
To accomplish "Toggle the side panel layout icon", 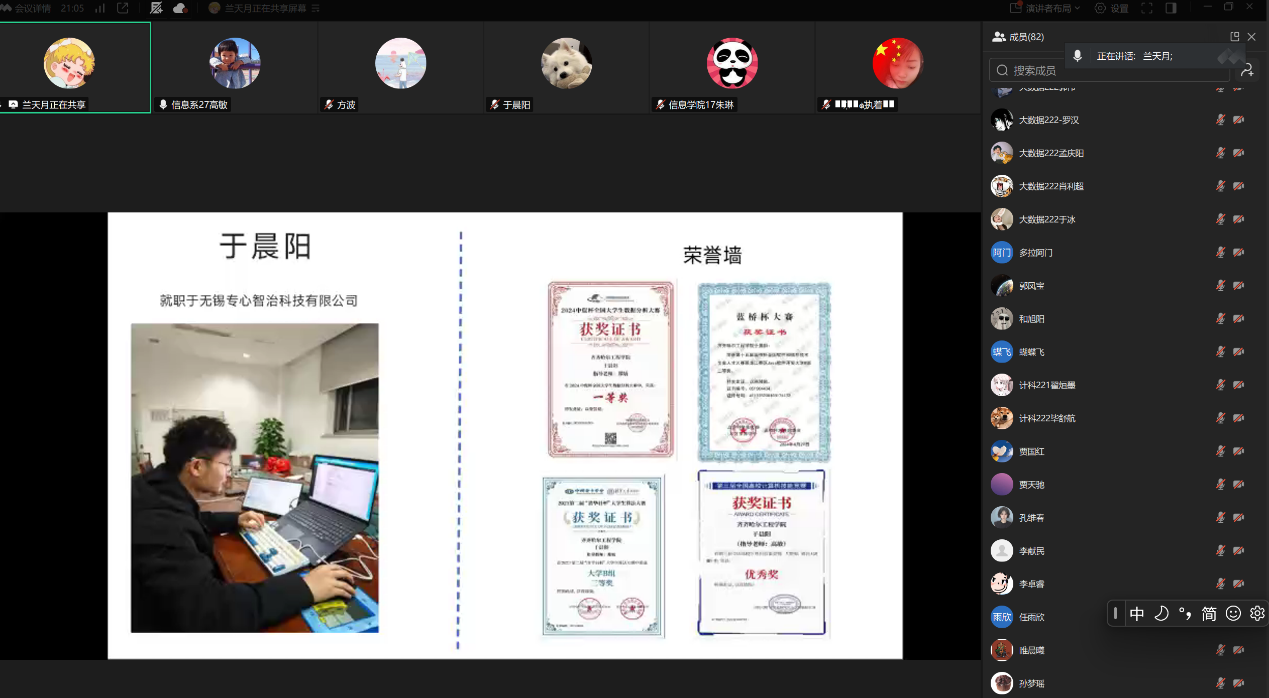I will pos(1171,8).
